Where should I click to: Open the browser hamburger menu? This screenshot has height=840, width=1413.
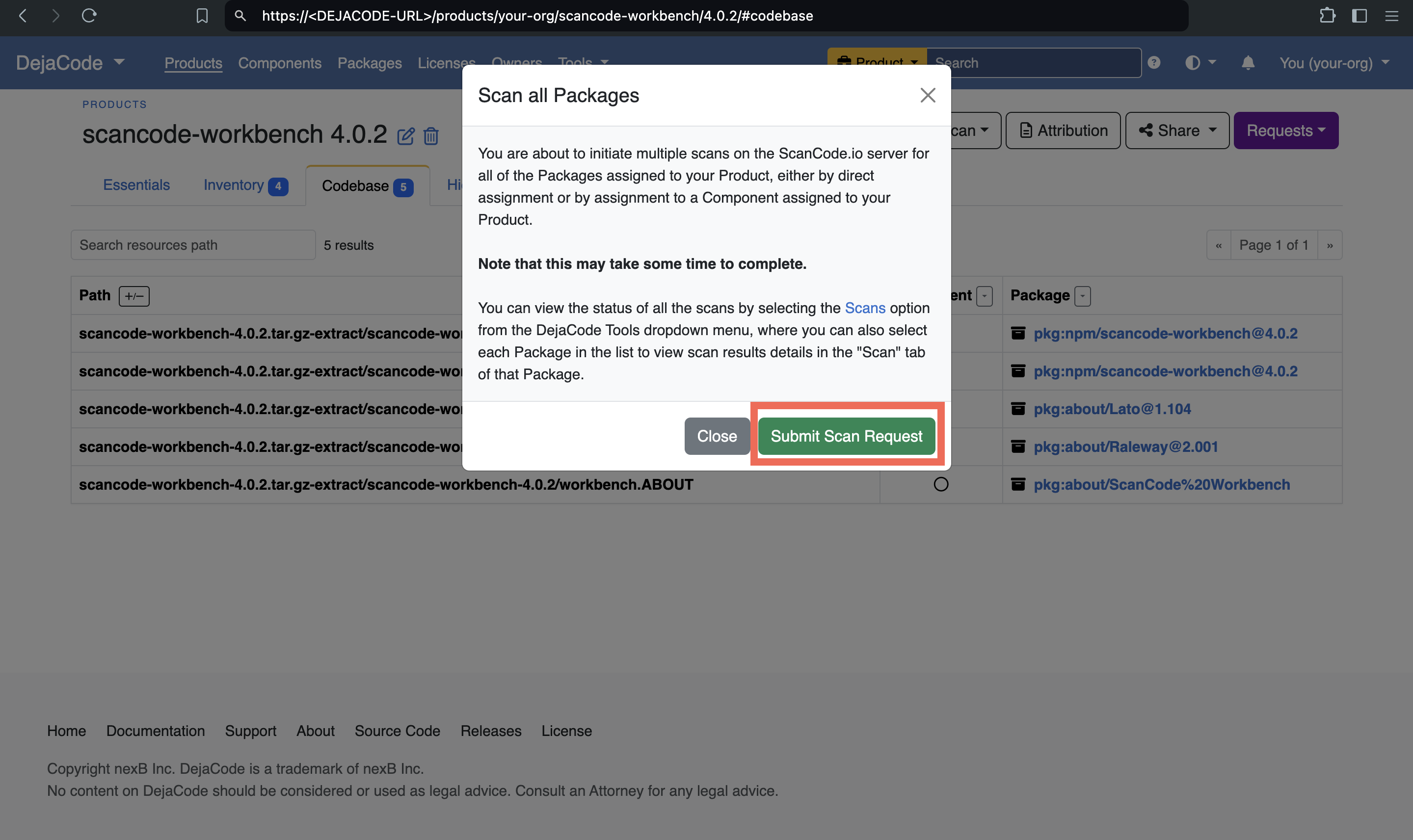click(x=1391, y=16)
